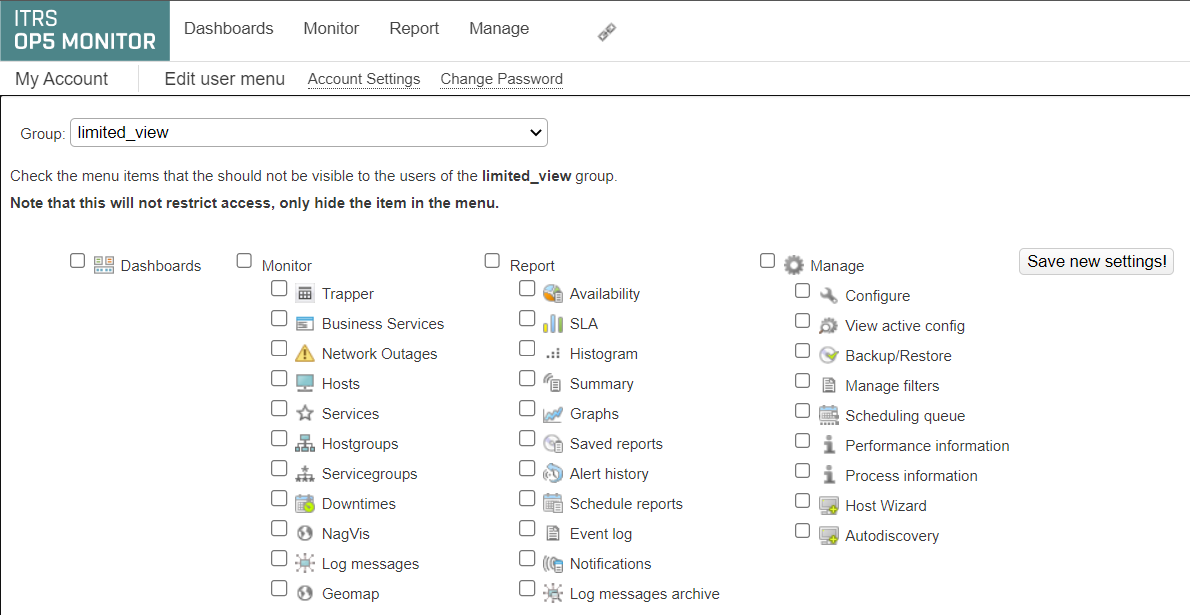Click the View active config label

(905, 326)
